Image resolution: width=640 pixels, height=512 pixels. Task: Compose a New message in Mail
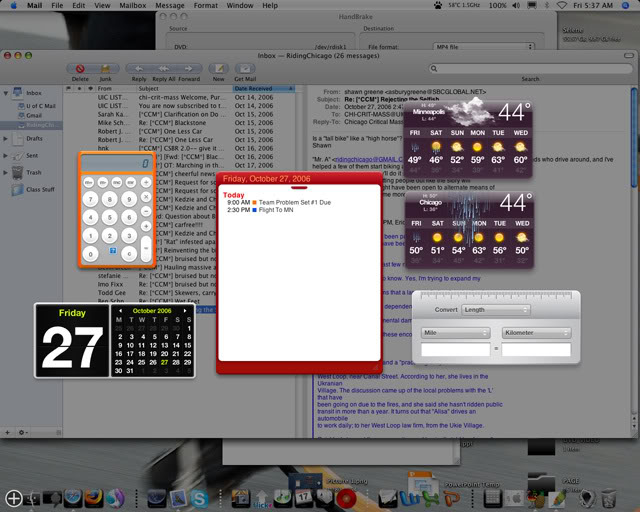(219, 69)
